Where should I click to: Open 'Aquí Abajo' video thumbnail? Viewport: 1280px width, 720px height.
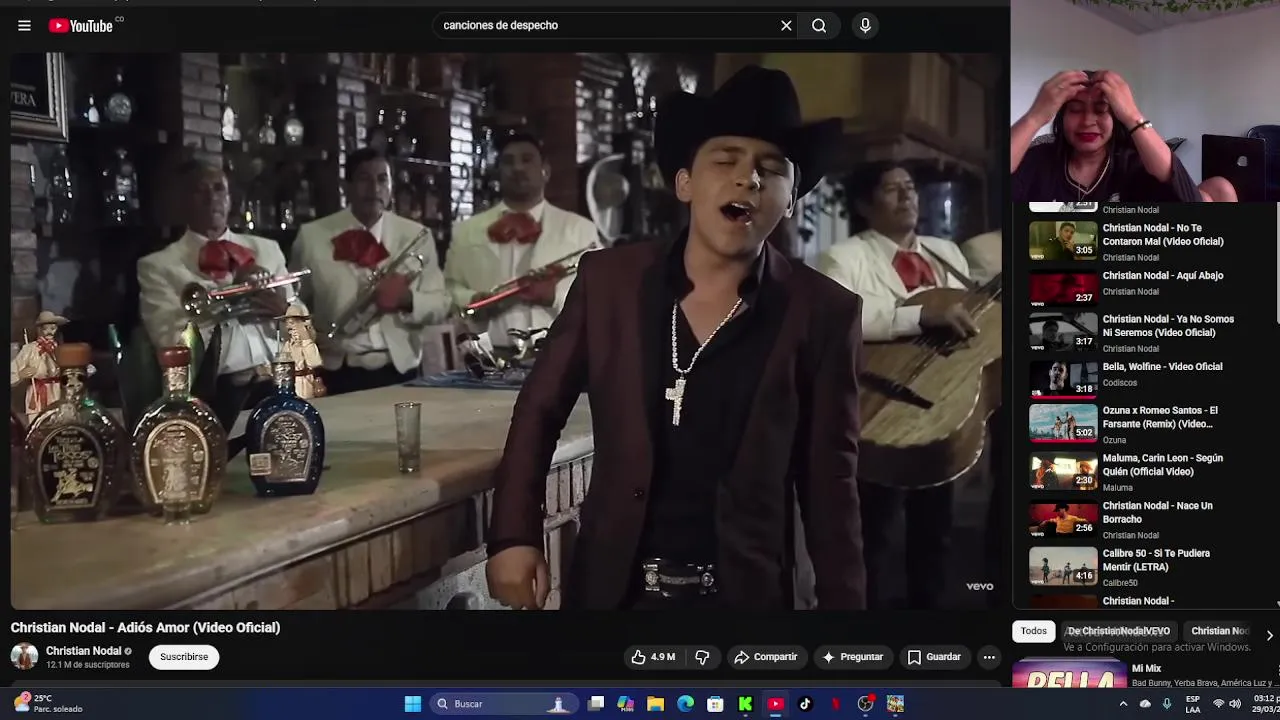tap(1063, 288)
